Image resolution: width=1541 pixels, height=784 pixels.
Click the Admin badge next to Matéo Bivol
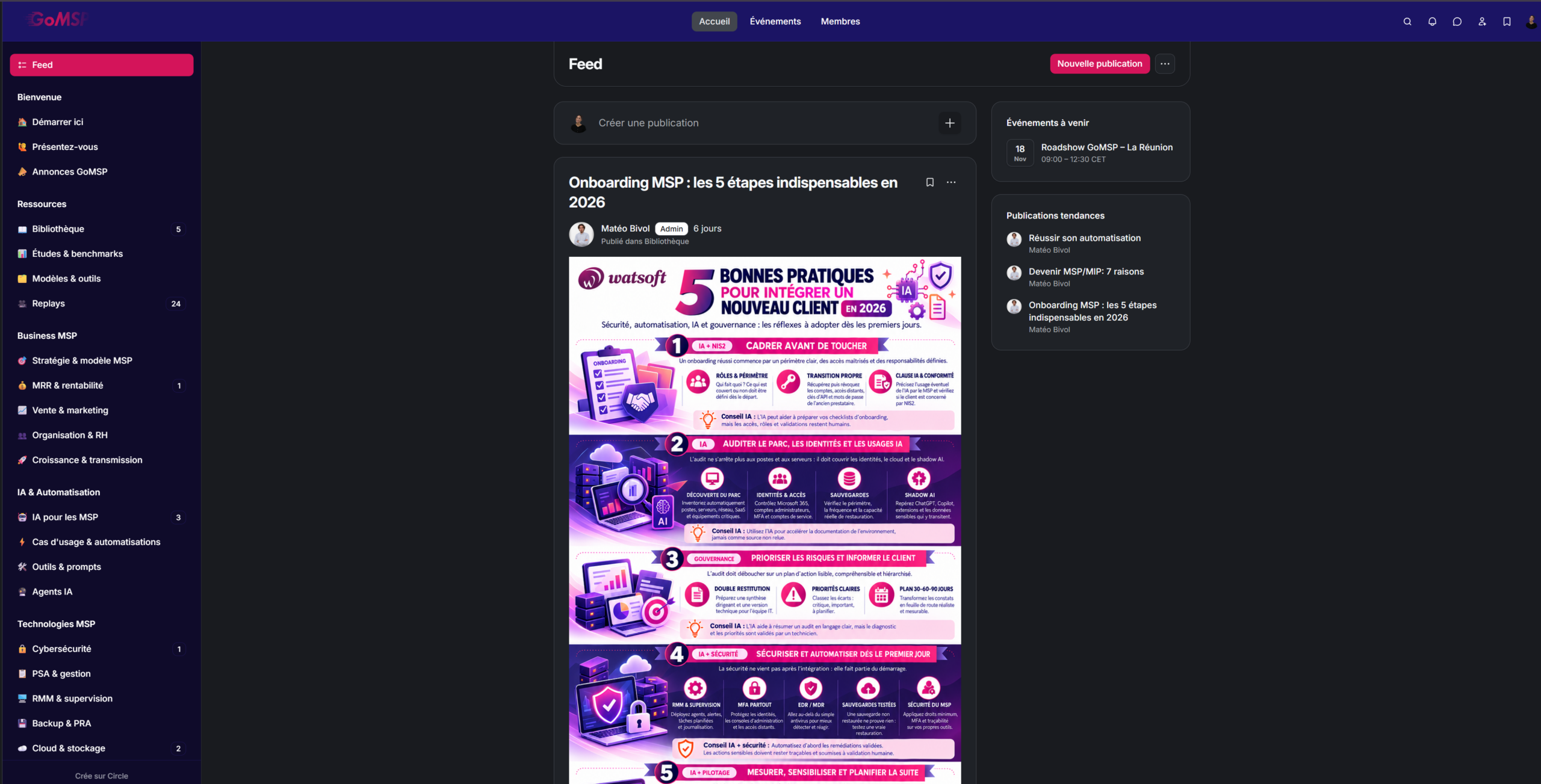[671, 229]
